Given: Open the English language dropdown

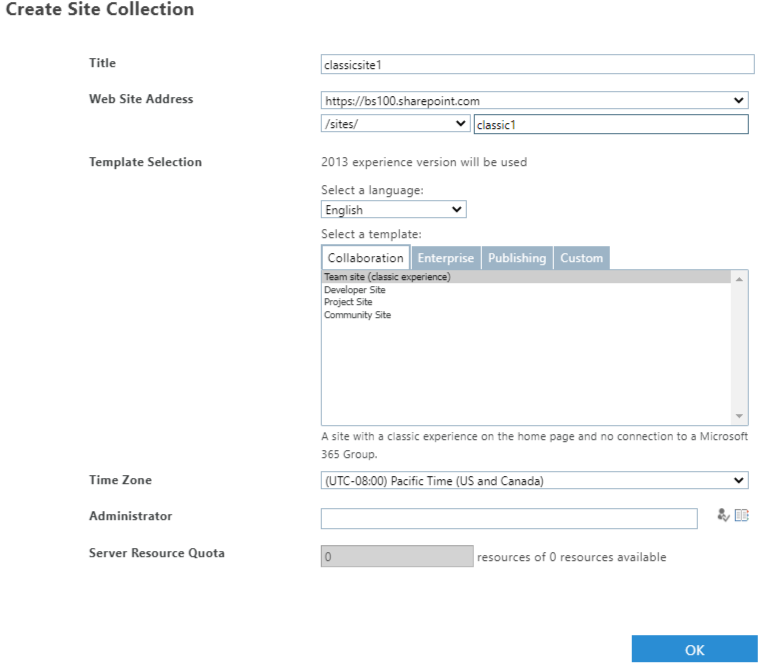Looking at the screenshot, I should [393, 210].
